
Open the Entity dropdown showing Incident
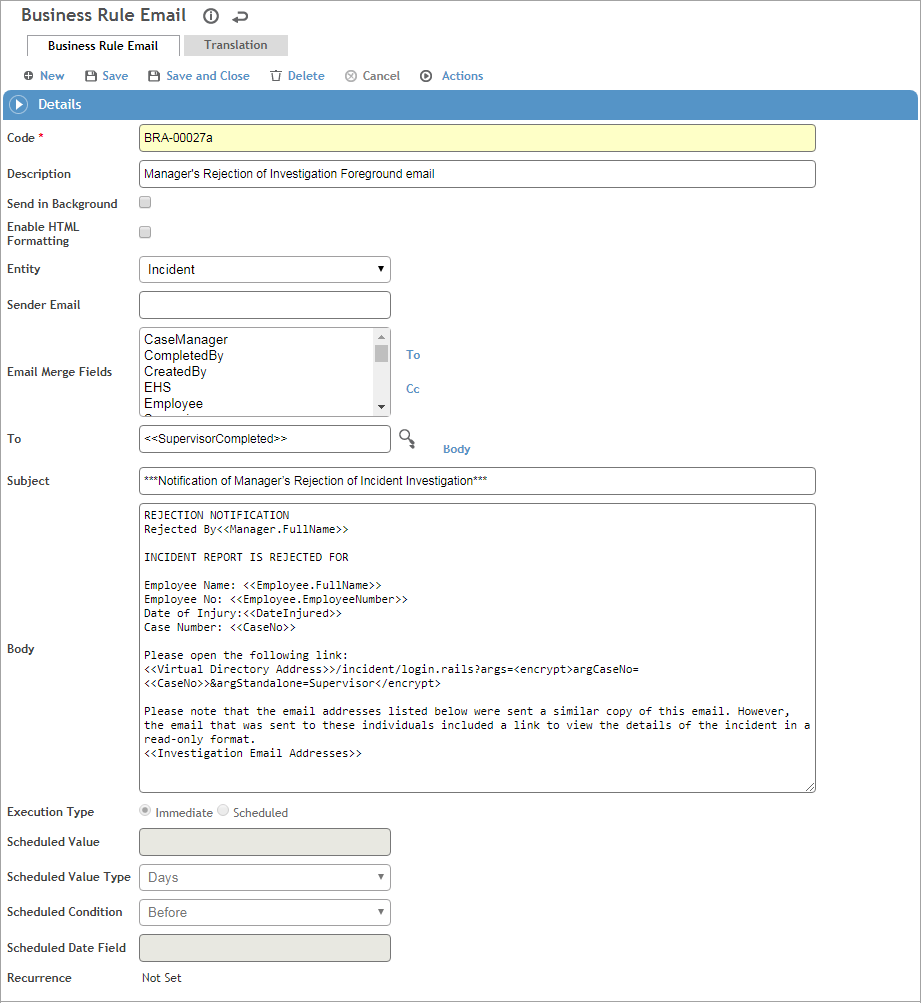point(265,269)
